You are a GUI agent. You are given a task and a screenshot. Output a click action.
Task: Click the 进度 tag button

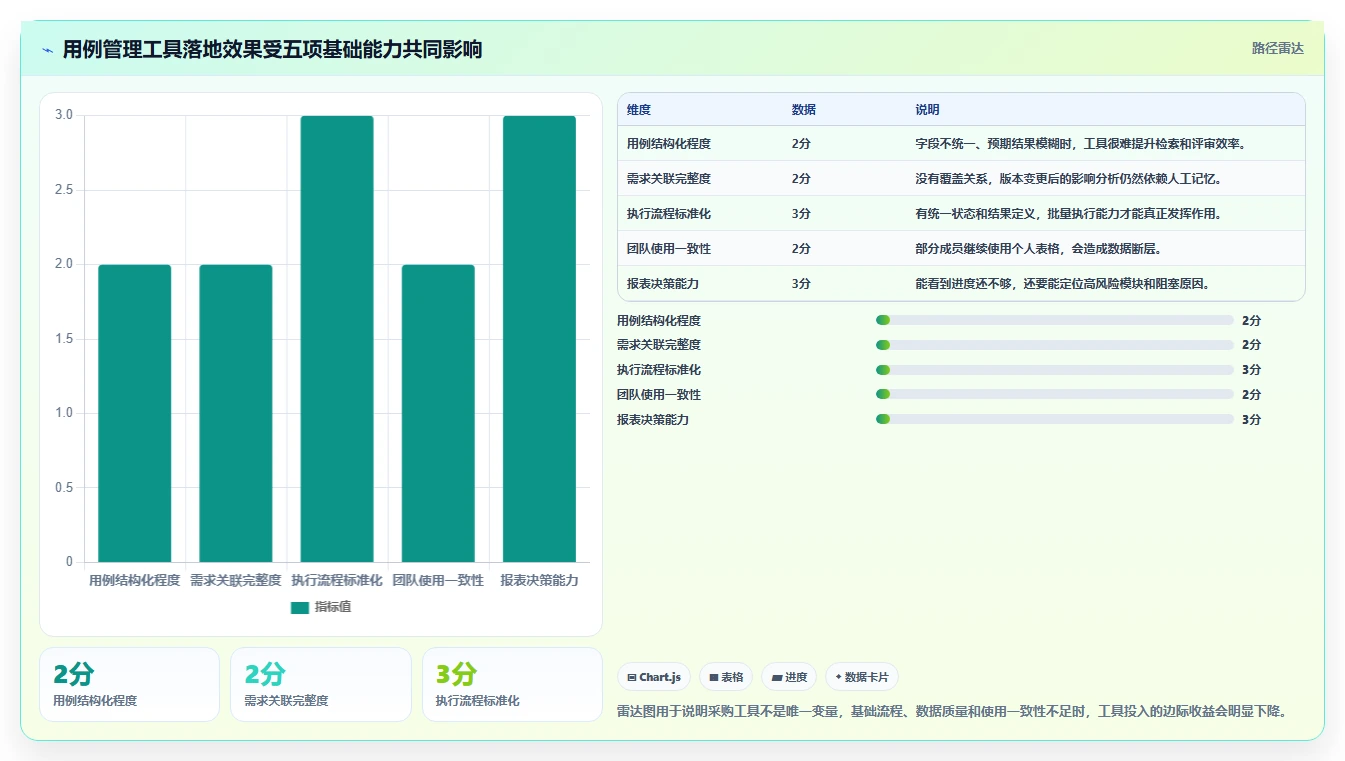[x=789, y=677]
